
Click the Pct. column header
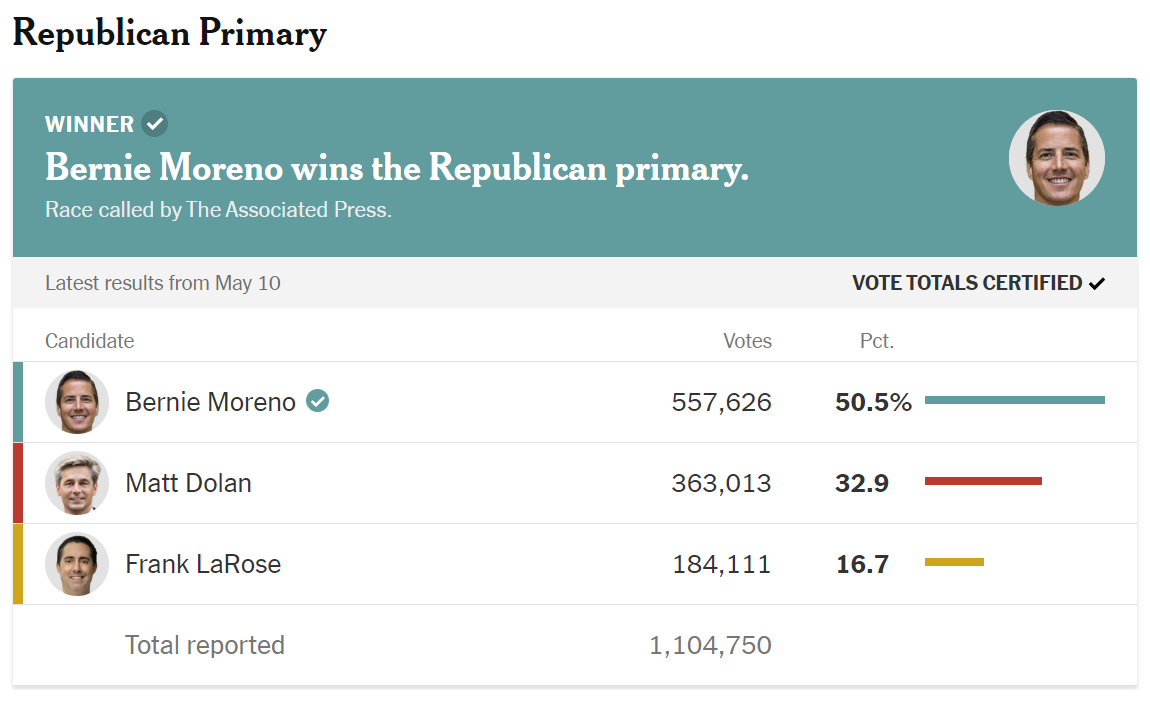pyautogui.click(x=877, y=341)
